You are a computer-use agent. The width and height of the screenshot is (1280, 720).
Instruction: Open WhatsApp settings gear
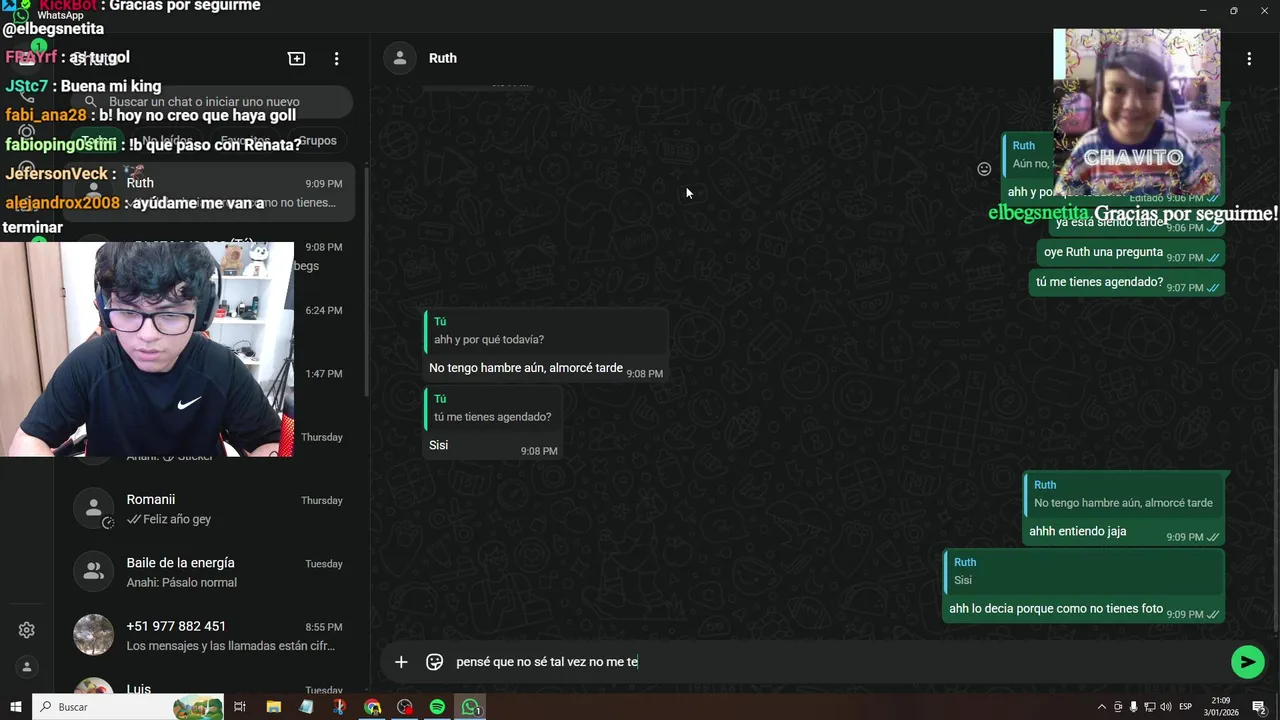(27, 630)
